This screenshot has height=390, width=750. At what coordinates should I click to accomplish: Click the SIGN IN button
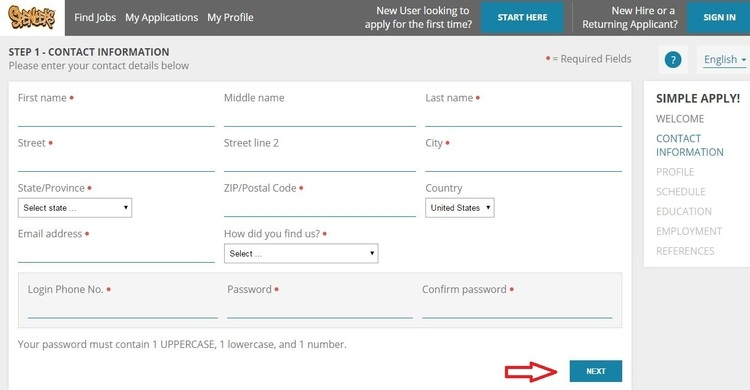pyautogui.click(x=719, y=18)
